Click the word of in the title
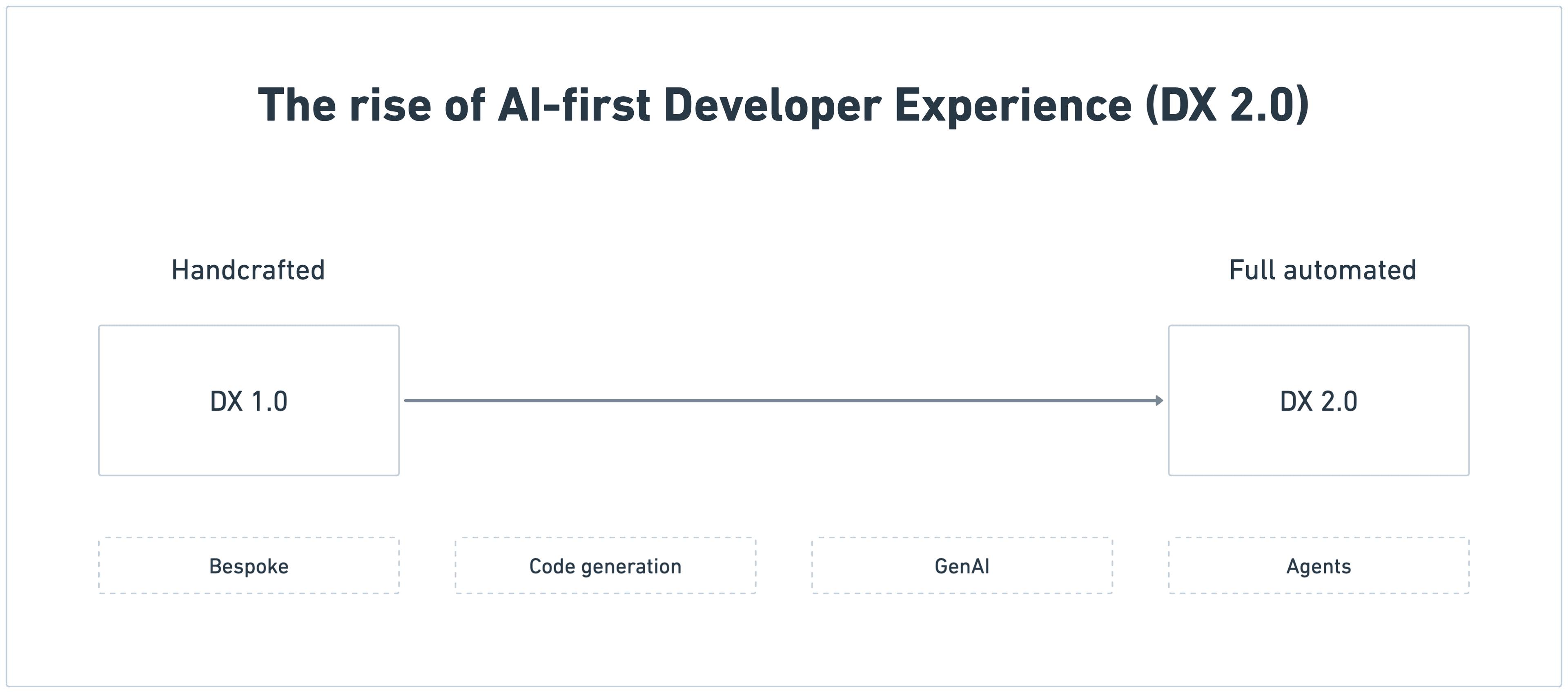 (x=465, y=105)
